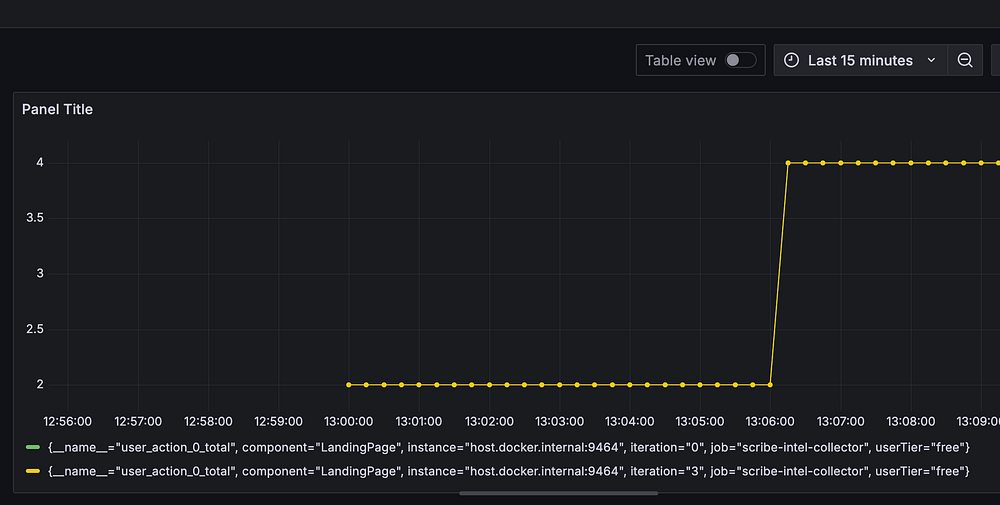Click the clock icon in time picker

click(x=791, y=60)
